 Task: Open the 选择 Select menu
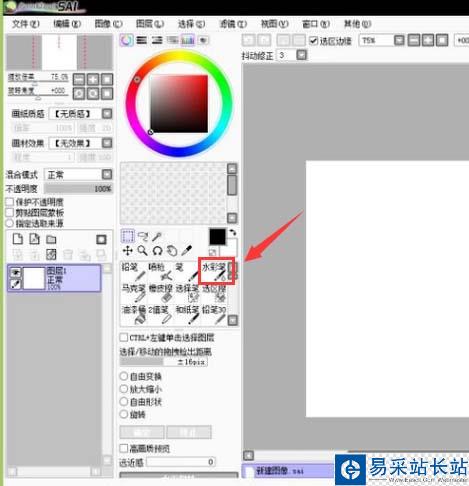click(x=191, y=24)
